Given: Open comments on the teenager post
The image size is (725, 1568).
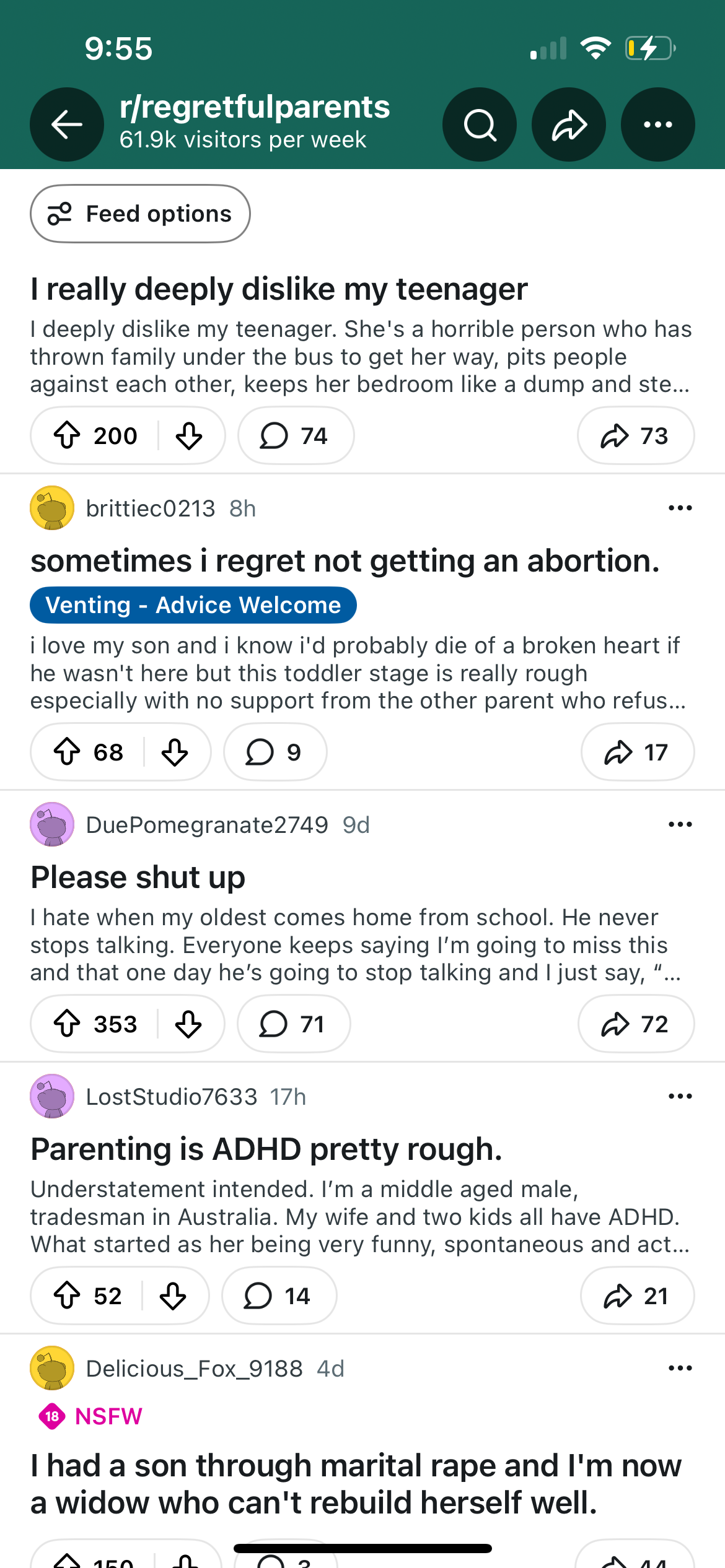Looking at the screenshot, I should click(x=296, y=435).
